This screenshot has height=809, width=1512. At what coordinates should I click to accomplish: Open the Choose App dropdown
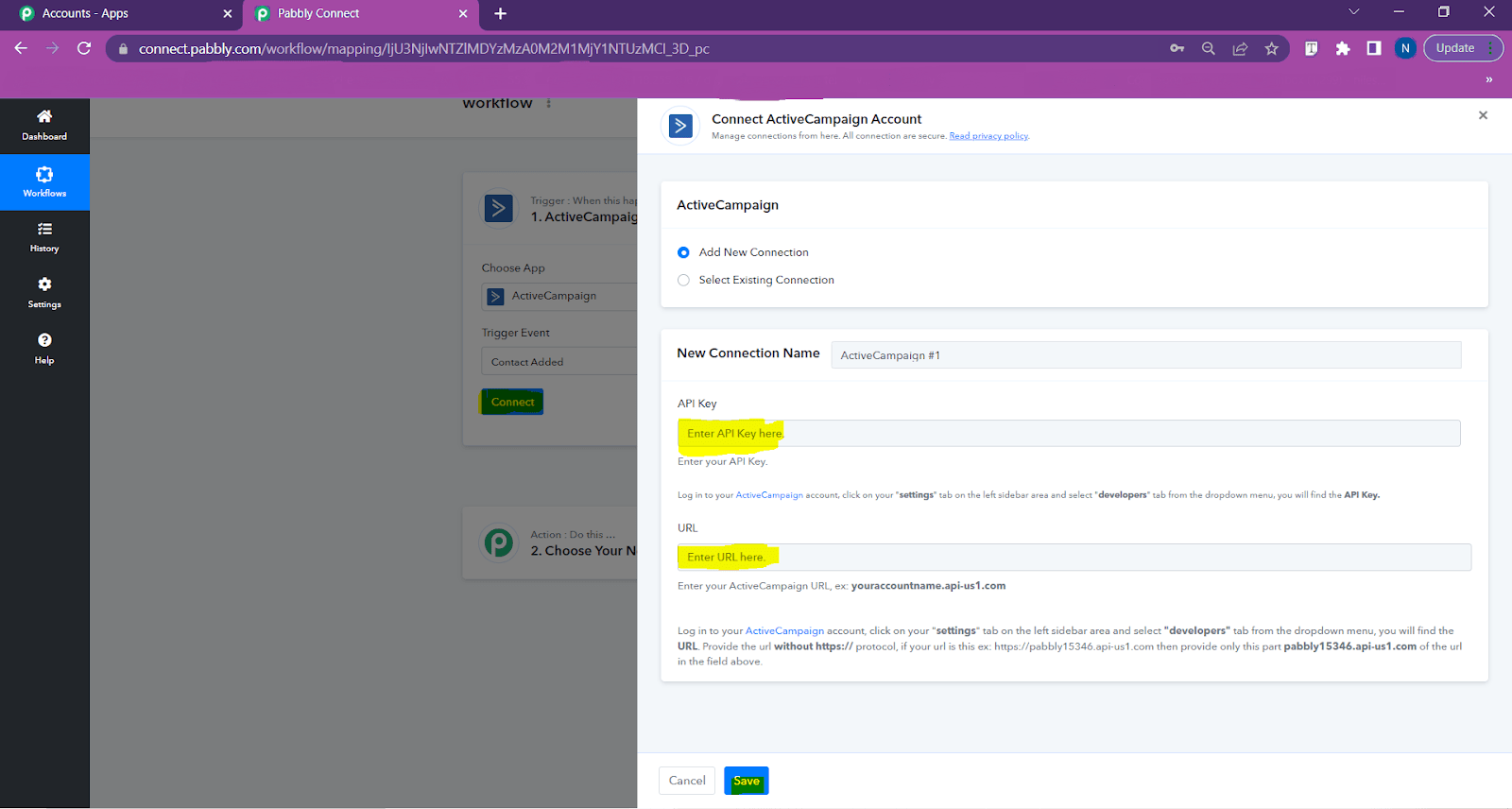pyautogui.click(x=559, y=296)
